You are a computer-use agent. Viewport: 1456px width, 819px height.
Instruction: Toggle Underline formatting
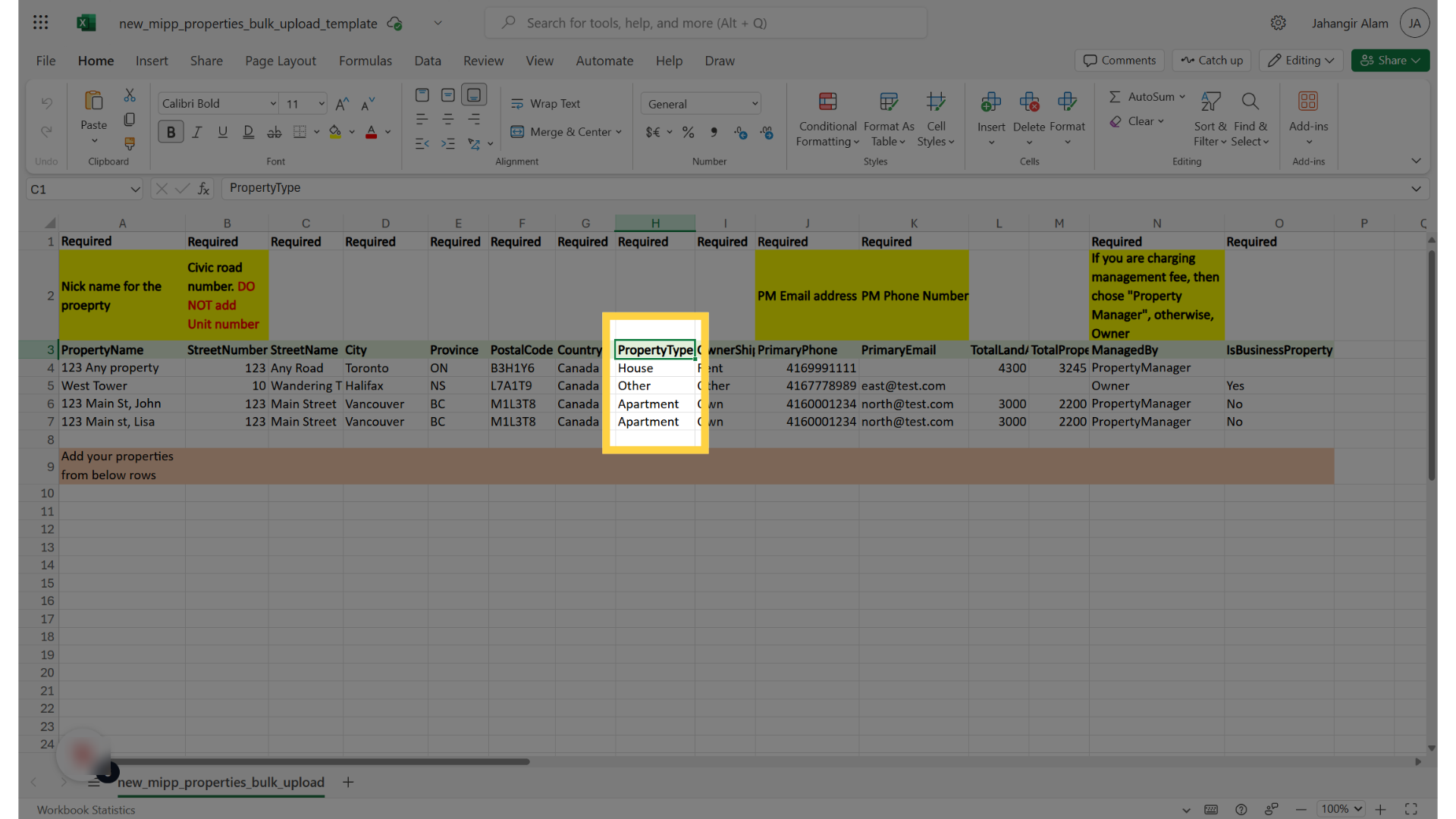click(222, 131)
